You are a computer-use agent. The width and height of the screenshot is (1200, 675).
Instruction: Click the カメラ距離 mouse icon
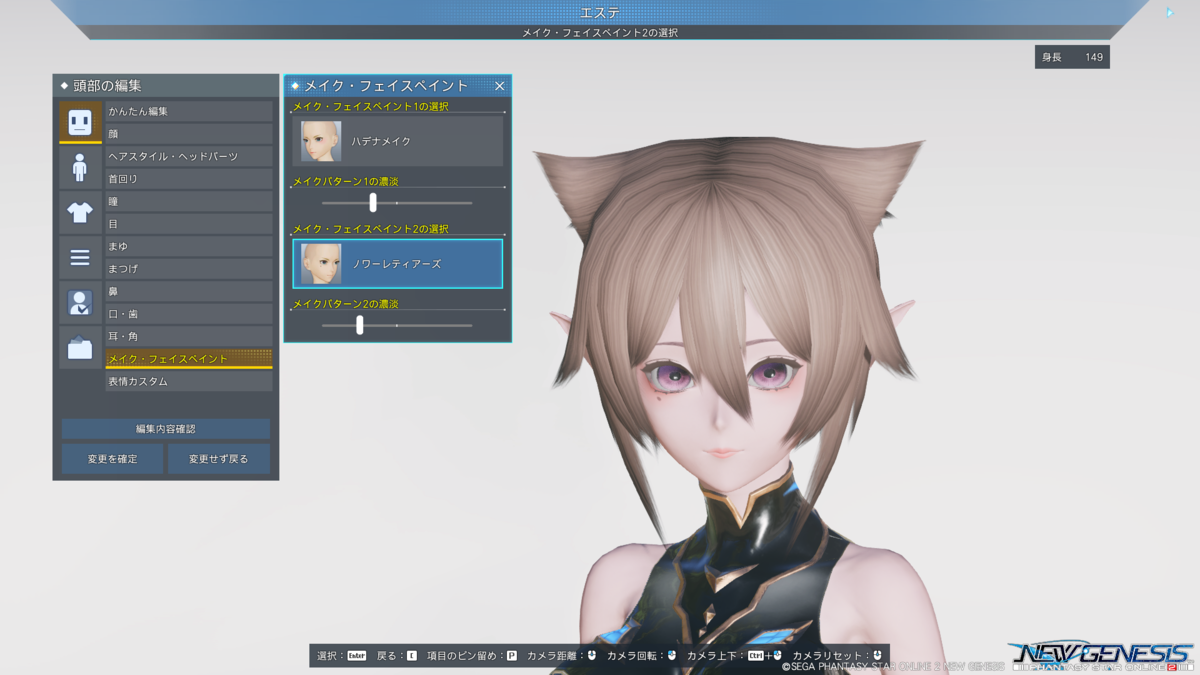591,656
